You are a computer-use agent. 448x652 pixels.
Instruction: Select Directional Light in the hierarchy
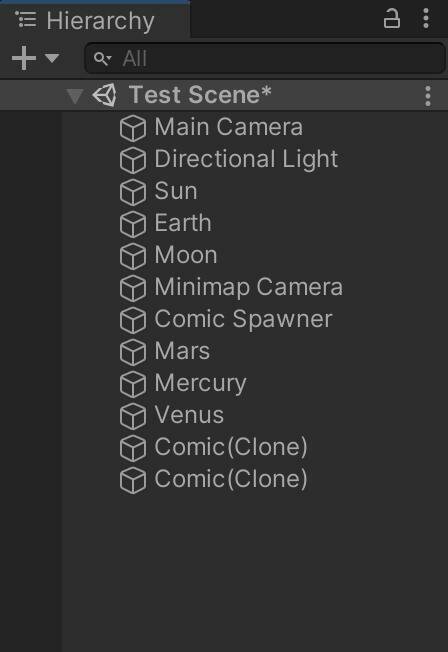point(246,159)
